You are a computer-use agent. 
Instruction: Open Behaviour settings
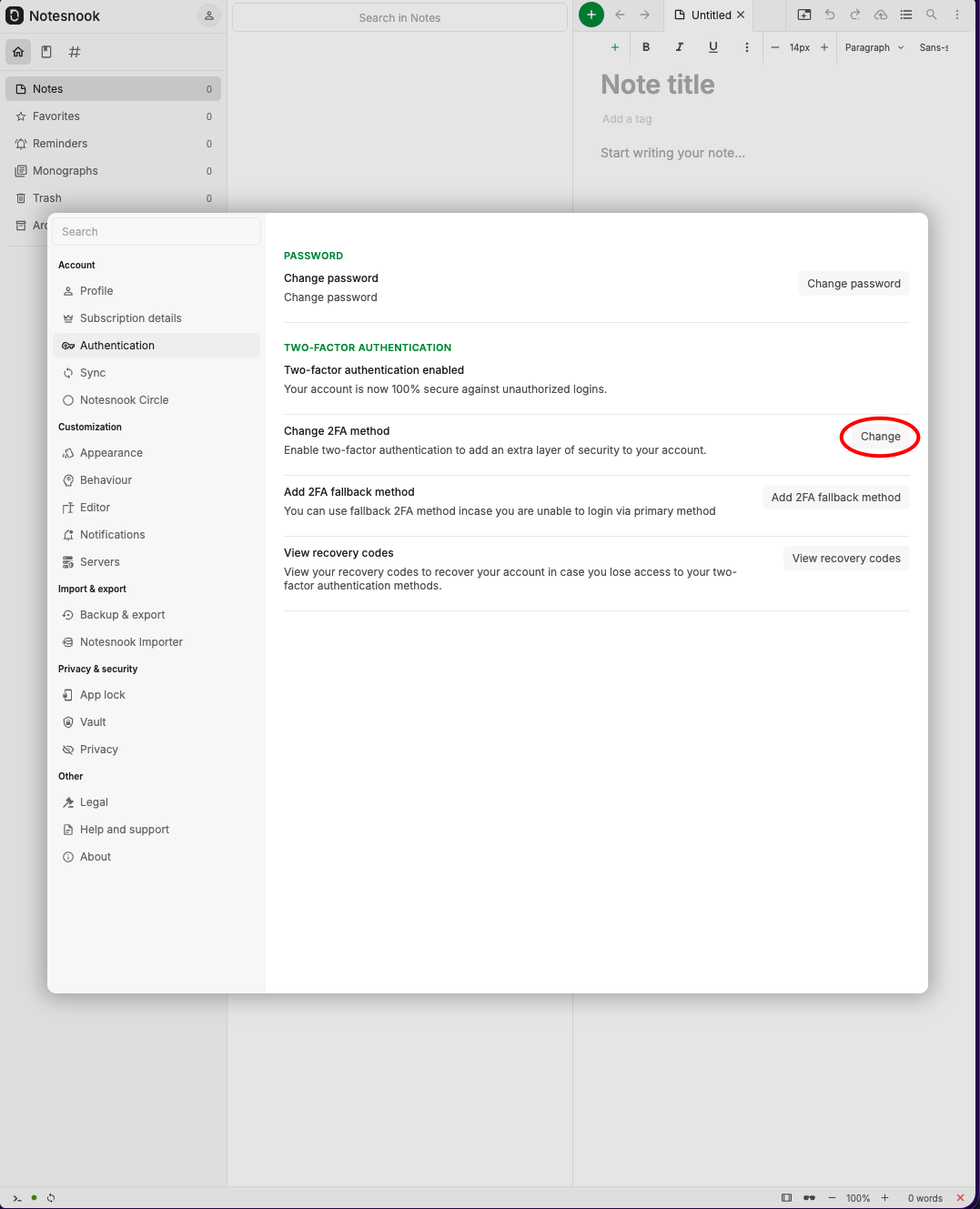coord(157,480)
